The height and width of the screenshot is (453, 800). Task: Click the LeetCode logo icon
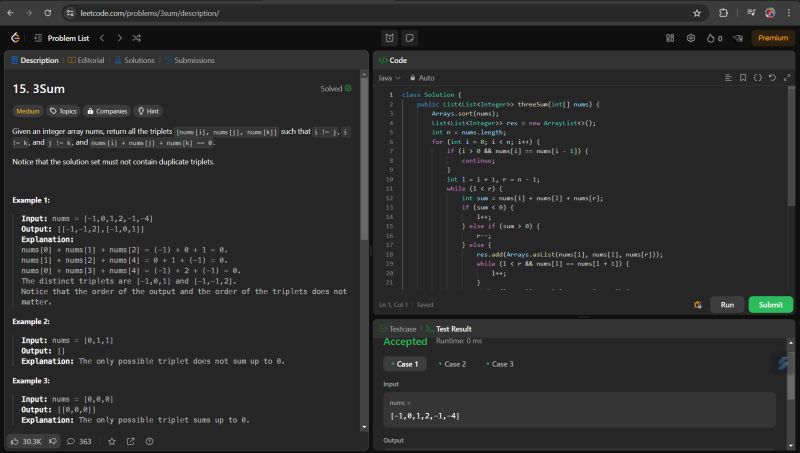coord(15,38)
